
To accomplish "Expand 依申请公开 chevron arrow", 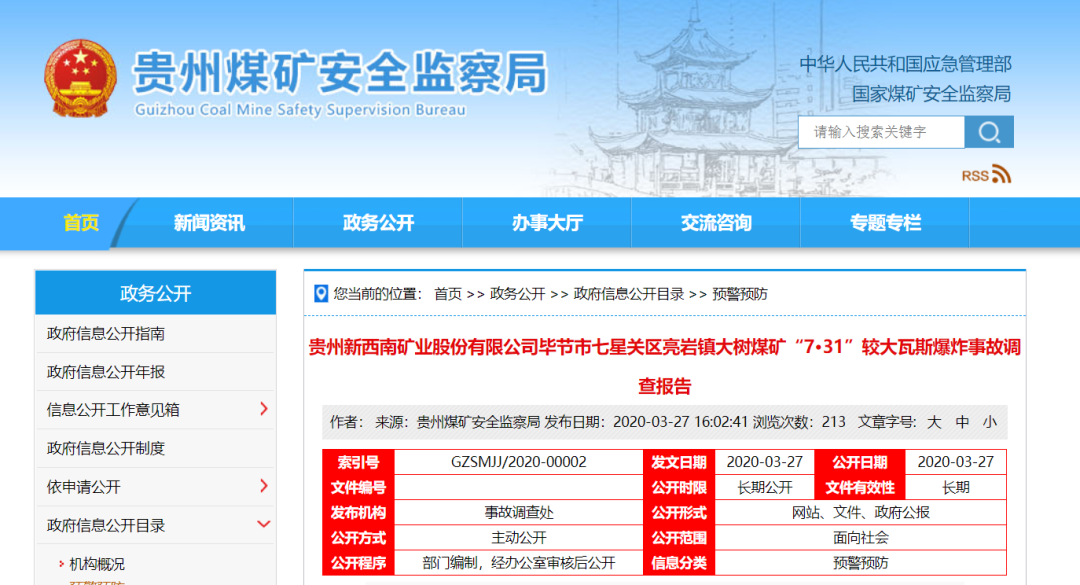I will pyautogui.click(x=264, y=486).
